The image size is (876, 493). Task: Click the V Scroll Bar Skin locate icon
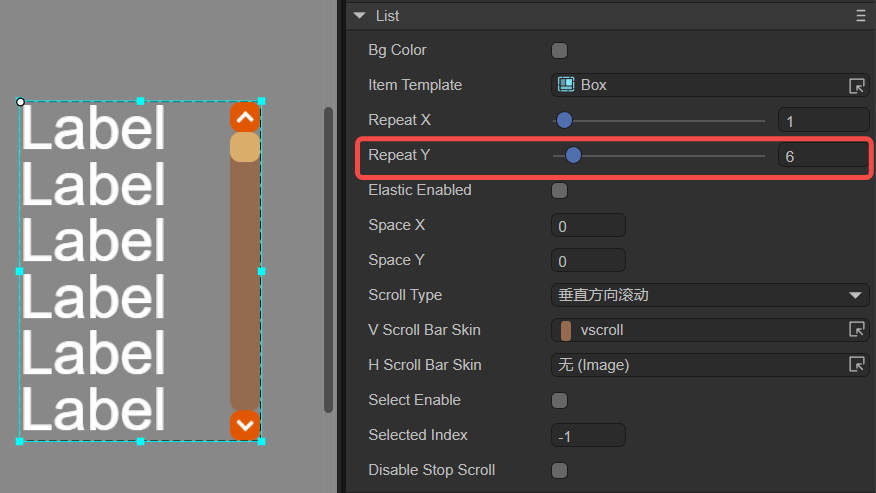856,330
